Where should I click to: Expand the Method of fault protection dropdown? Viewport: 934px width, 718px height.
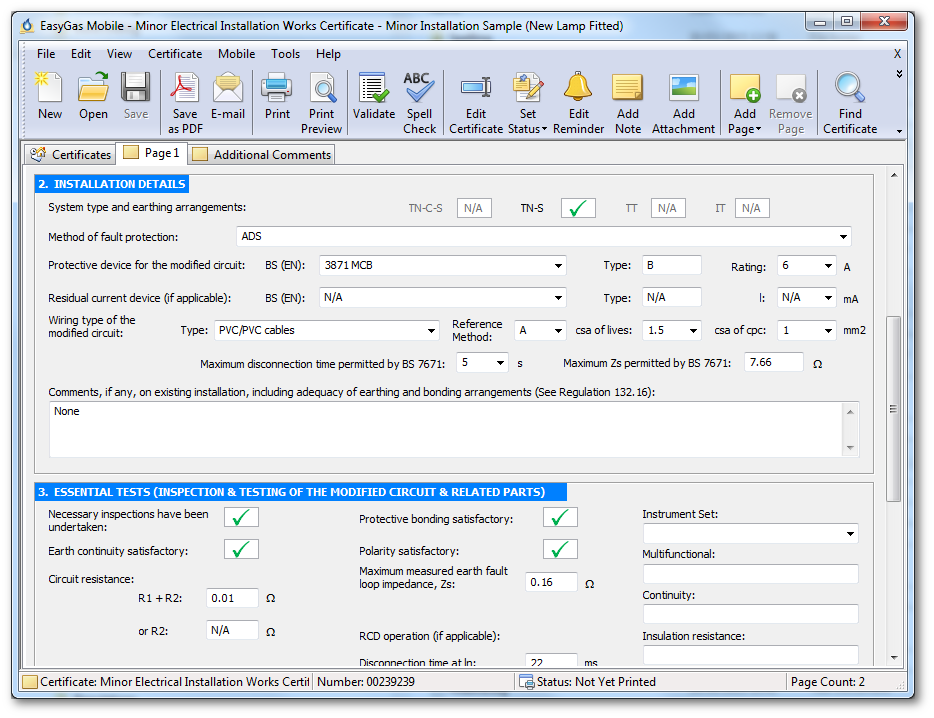(843, 237)
